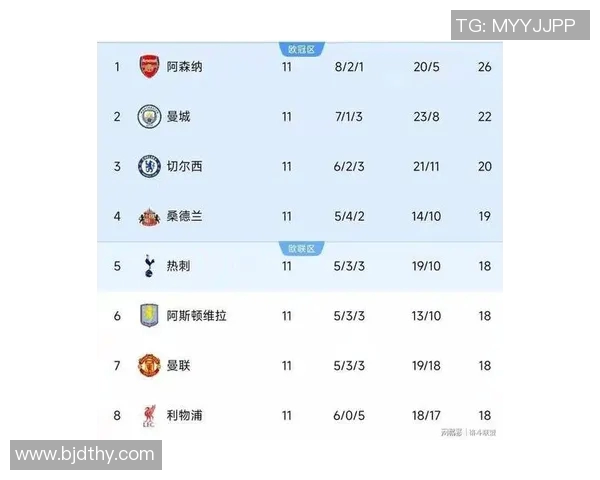Click Manchester City's 23/8 goals figure
Image resolution: width=600 pixels, height=480 pixels.
[426, 117]
